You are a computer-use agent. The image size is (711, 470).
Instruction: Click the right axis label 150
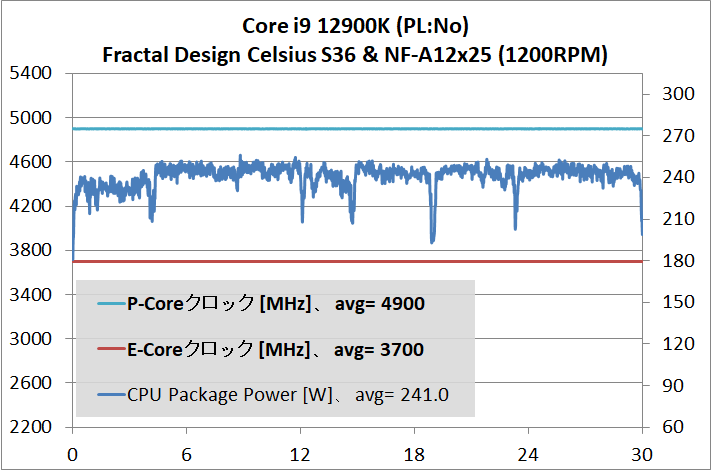(678, 302)
